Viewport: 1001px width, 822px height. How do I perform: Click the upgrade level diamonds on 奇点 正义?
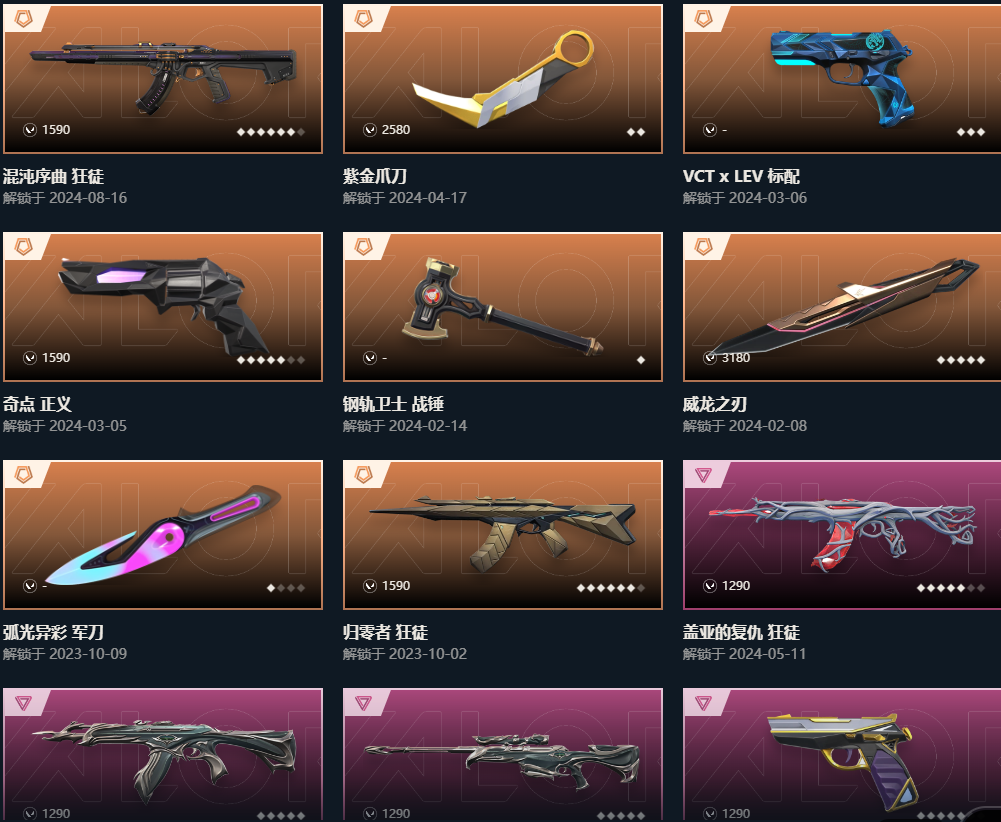(271, 360)
